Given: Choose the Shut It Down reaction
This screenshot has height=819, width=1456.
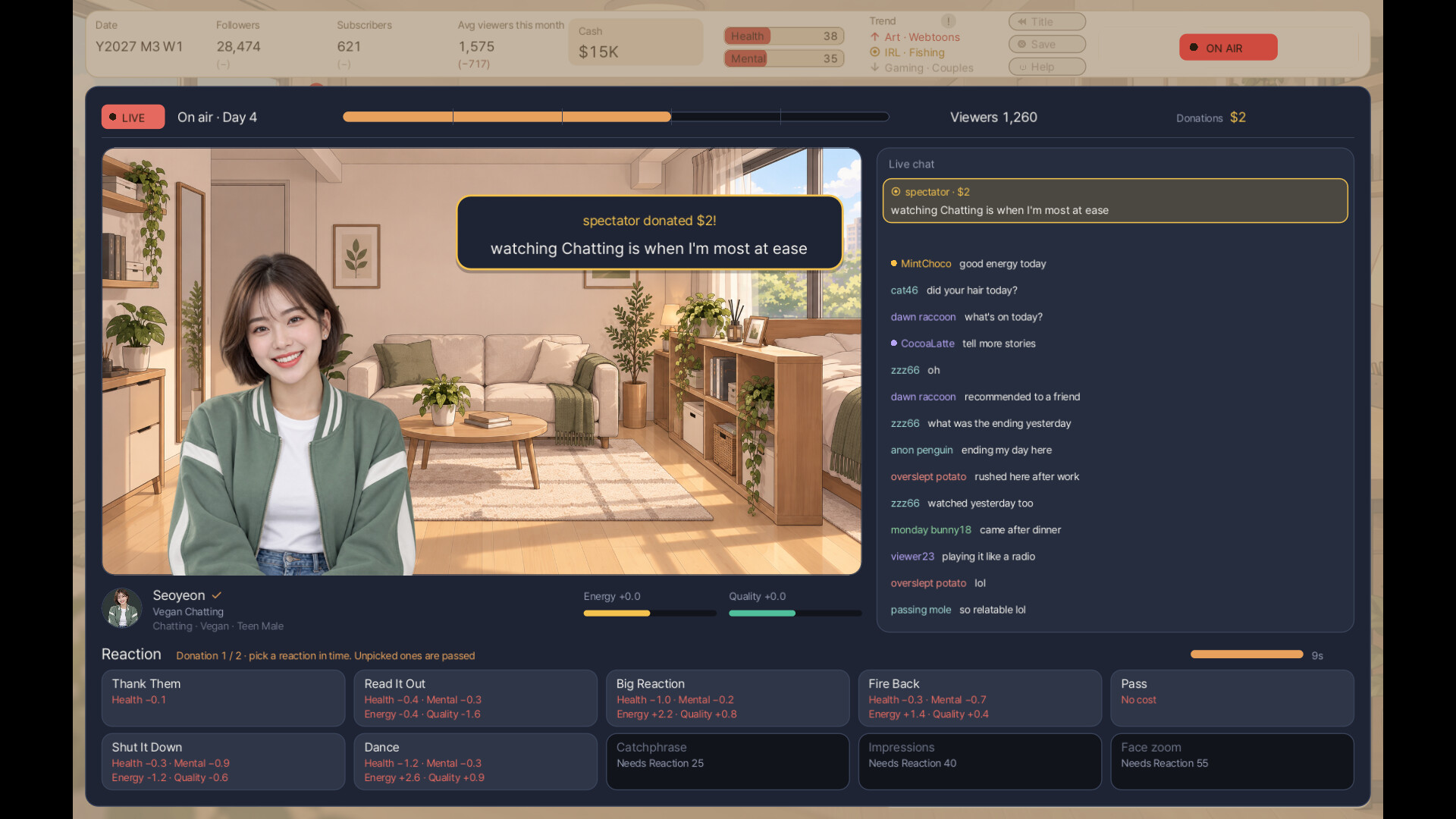Looking at the screenshot, I should [x=223, y=761].
